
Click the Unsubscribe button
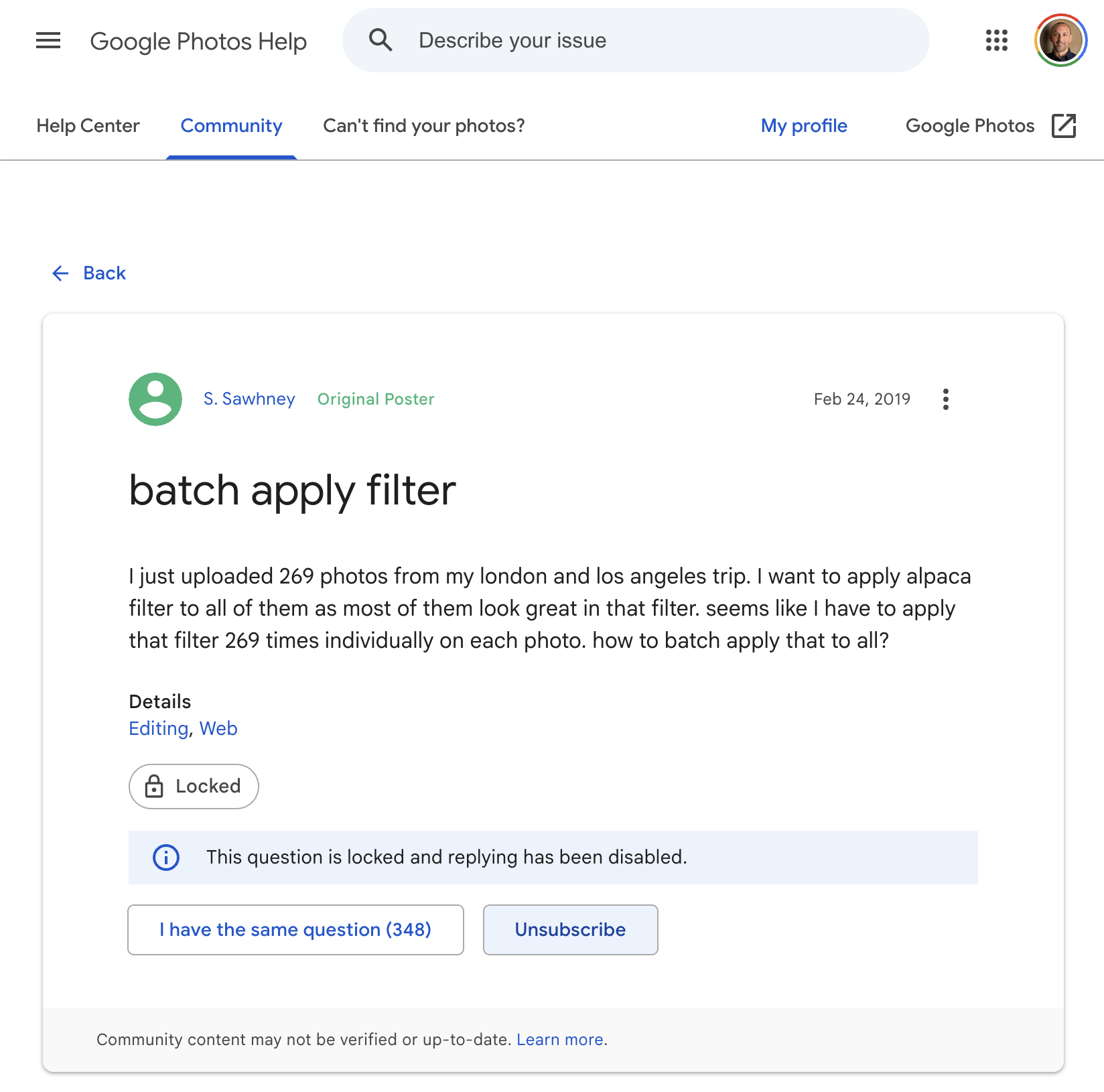[x=571, y=930]
